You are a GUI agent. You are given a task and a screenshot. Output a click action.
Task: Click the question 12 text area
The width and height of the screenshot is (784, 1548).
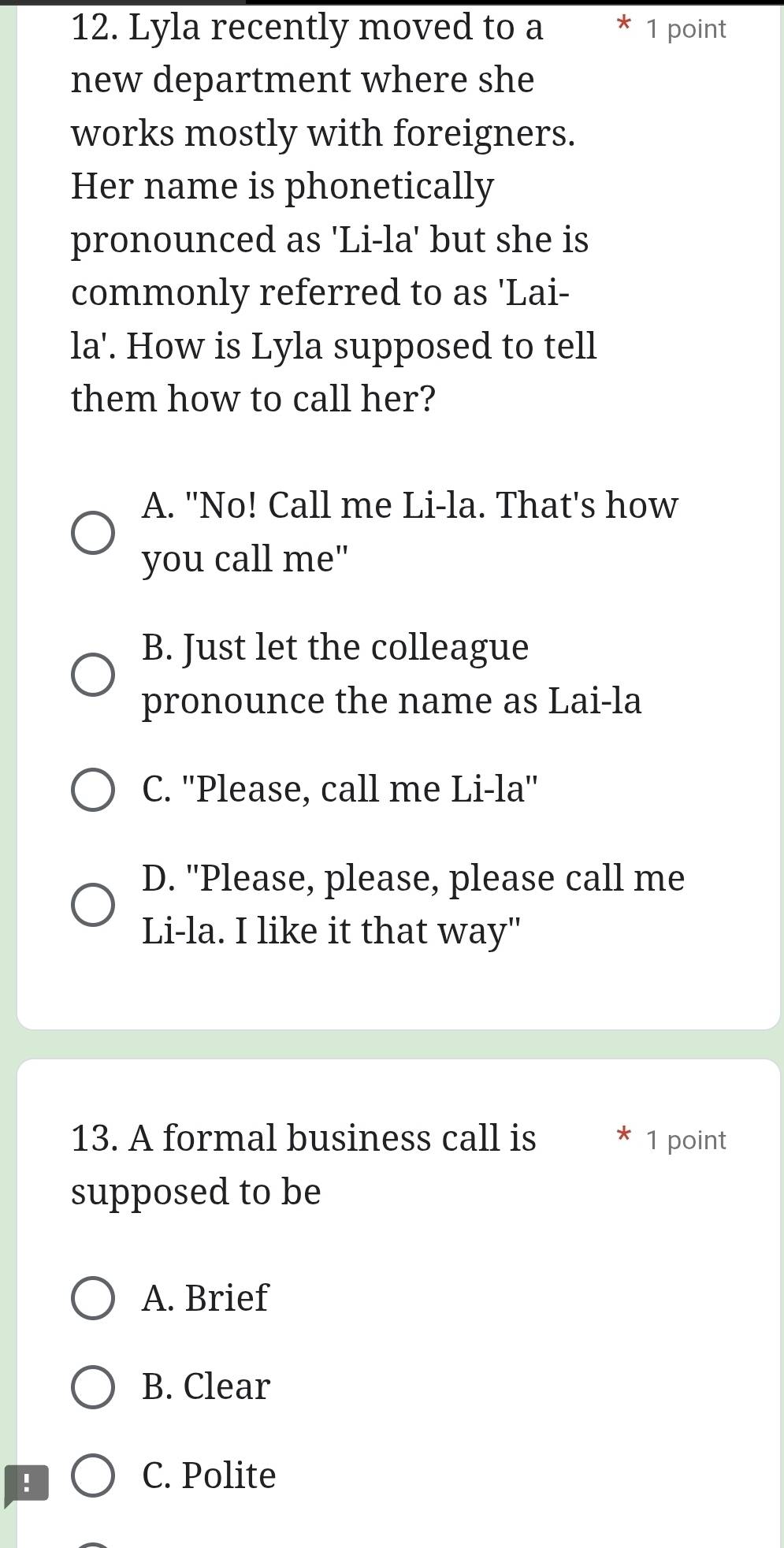click(x=331, y=213)
